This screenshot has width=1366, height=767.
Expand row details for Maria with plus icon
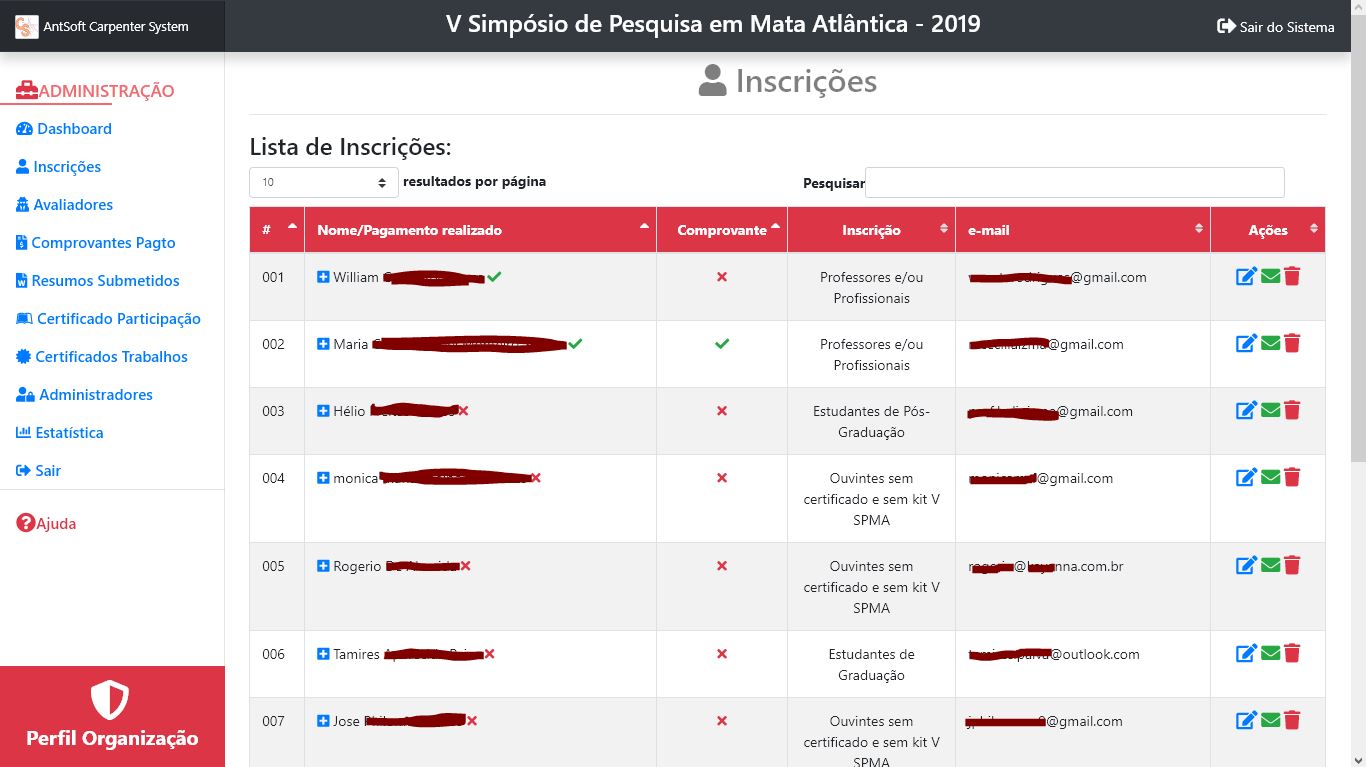(x=323, y=344)
